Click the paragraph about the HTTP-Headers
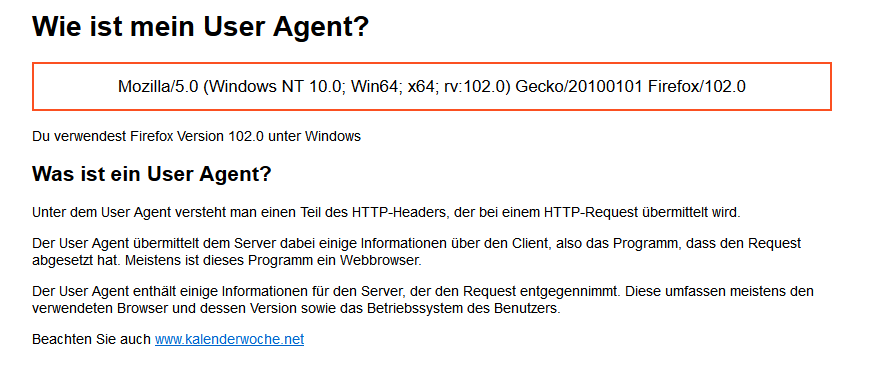 387,212
